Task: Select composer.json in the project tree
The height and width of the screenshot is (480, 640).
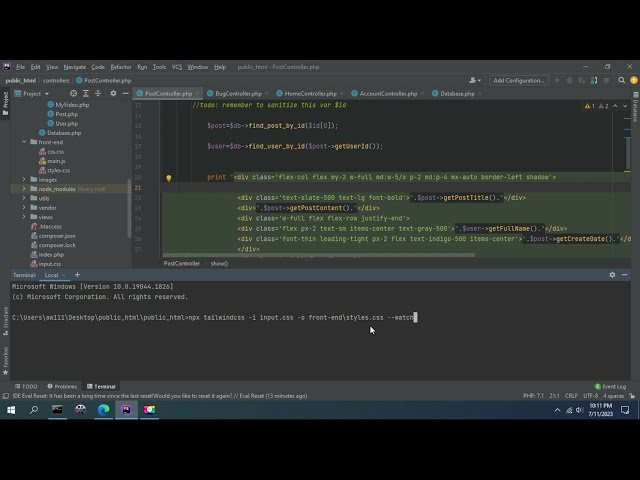Action: 53,236
